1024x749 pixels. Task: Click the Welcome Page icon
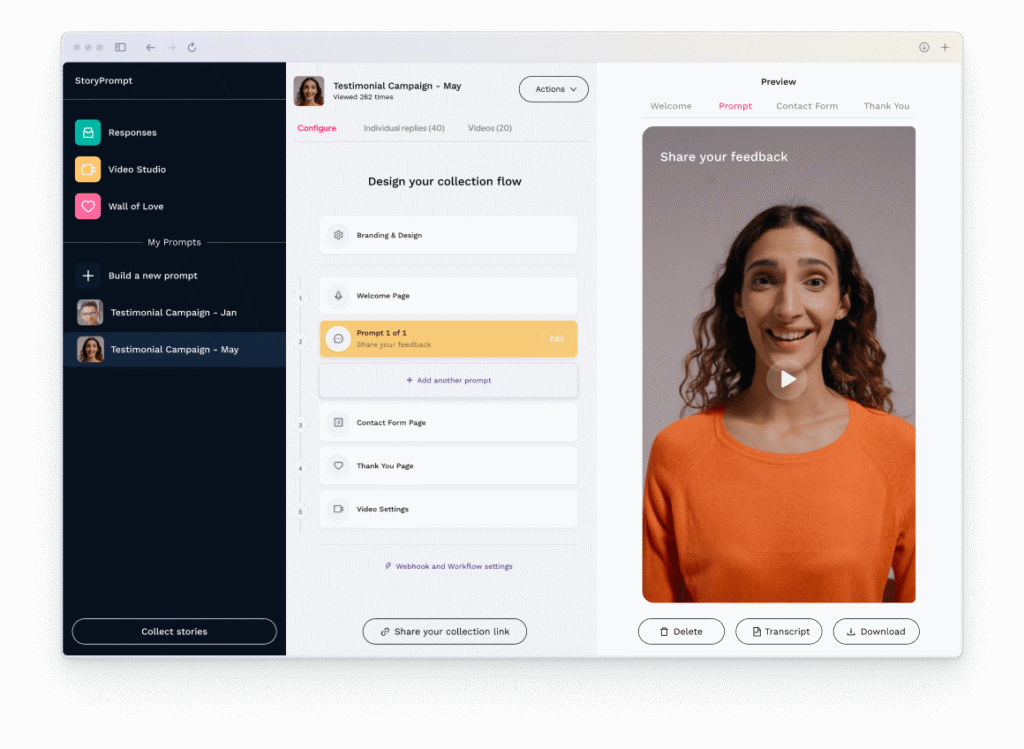click(x=338, y=296)
